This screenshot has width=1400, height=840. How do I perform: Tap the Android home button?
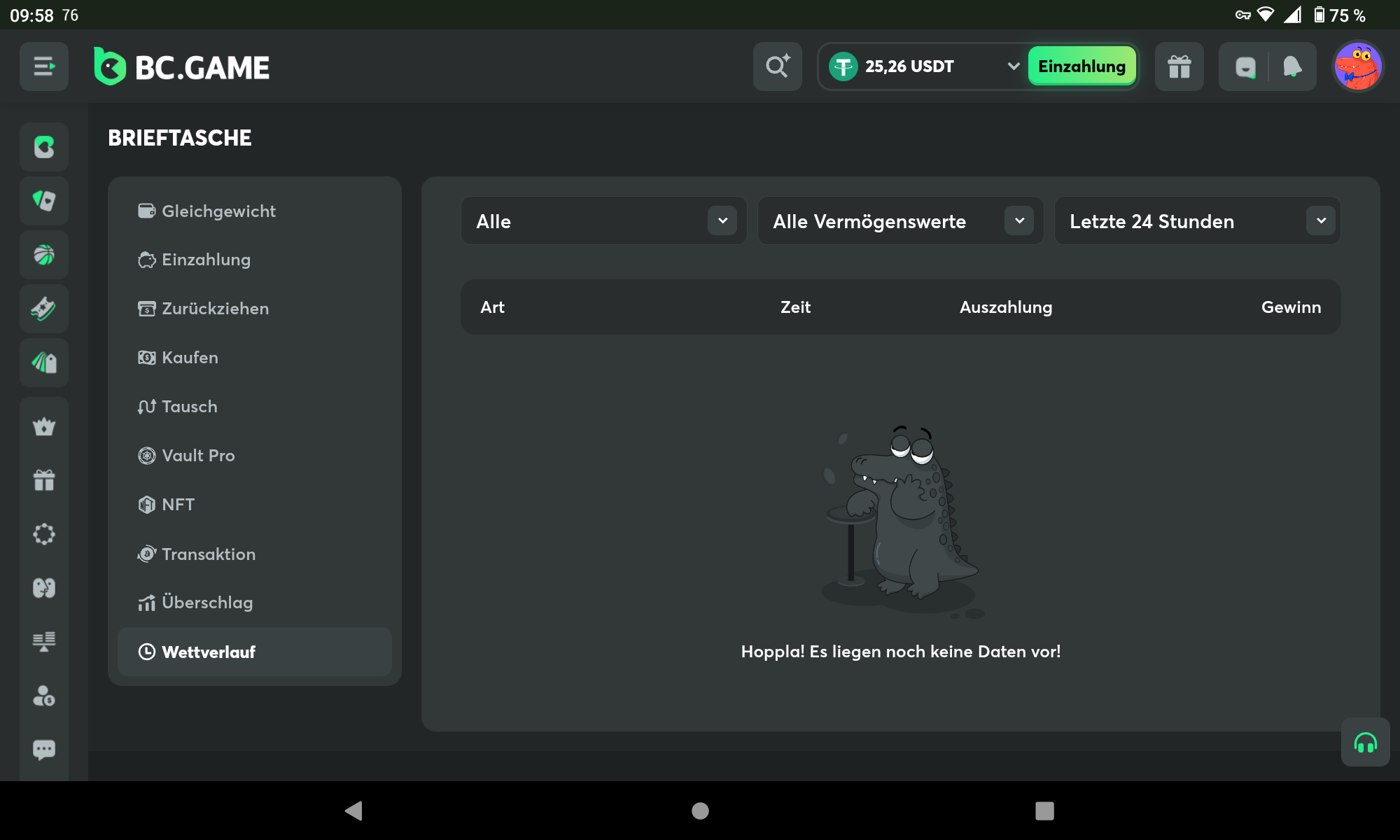pyautogui.click(x=700, y=811)
